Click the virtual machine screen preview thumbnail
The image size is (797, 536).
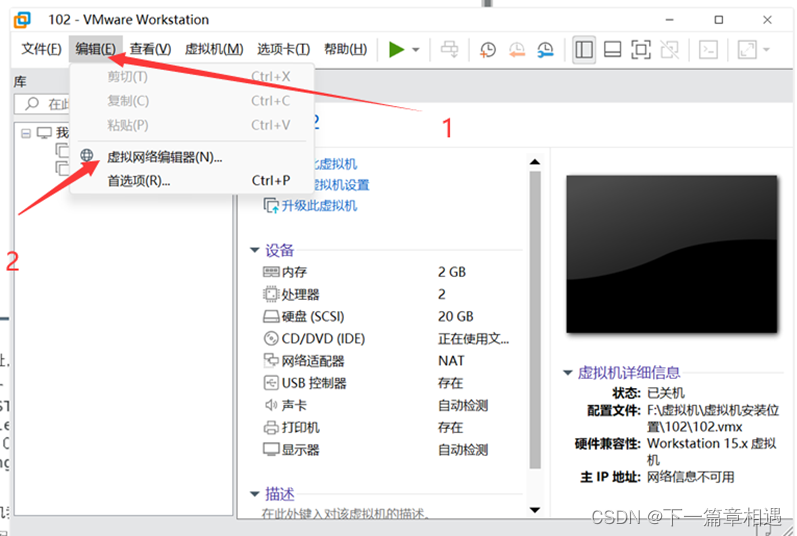click(x=671, y=254)
